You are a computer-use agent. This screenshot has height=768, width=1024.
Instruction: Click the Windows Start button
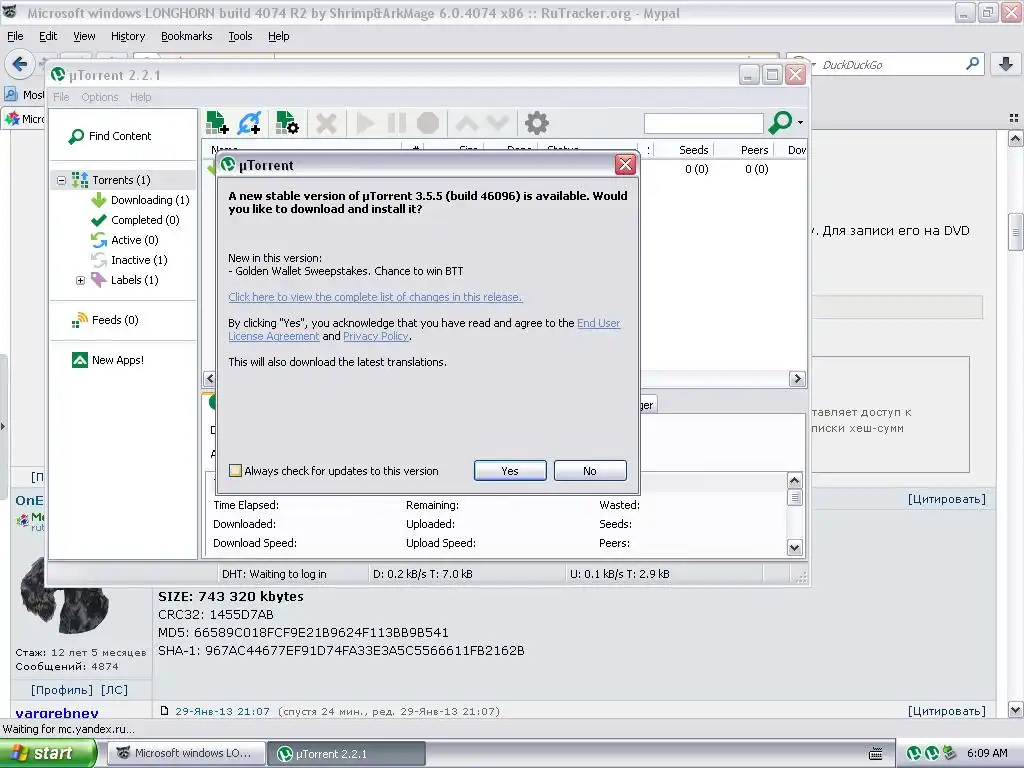[x=48, y=754]
